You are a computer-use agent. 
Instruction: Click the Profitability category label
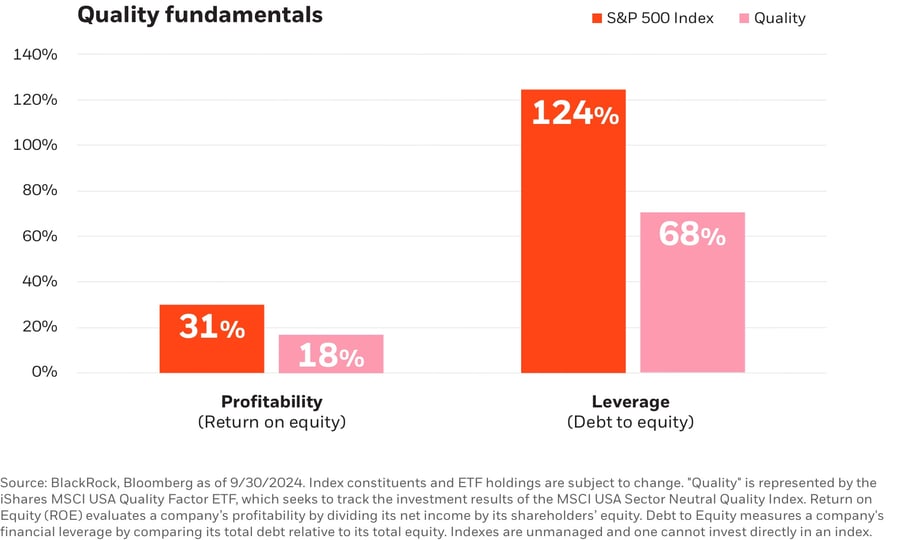(x=272, y=401)
